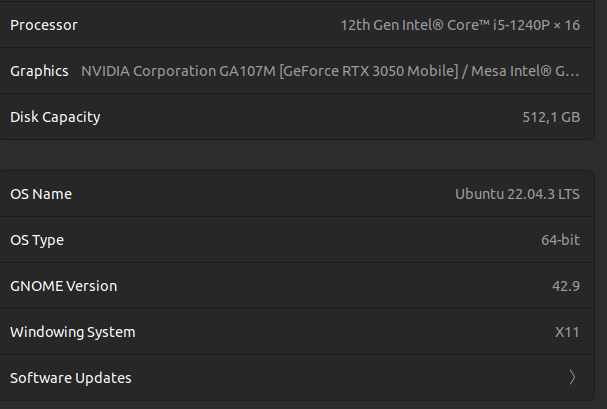The height and width of the screenshot is (409, 607).
Task: Select the NVIDIA Corporation GA107M text
Action: [178, 71]
